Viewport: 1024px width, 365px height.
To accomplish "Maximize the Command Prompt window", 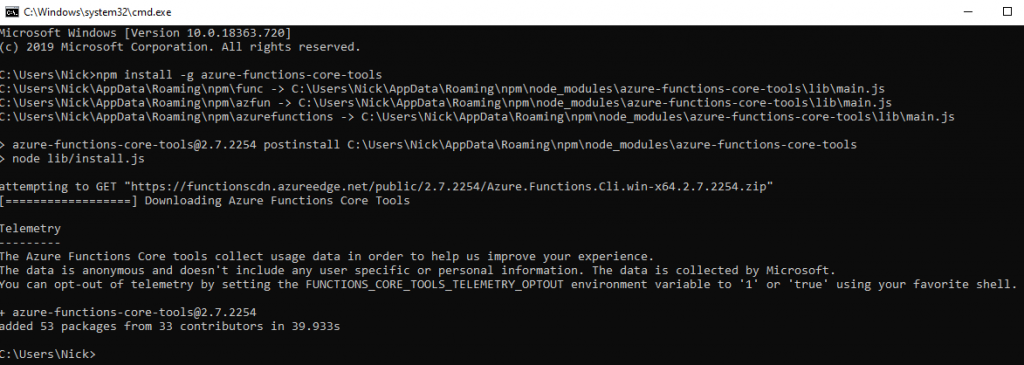I will point(1006,12).
